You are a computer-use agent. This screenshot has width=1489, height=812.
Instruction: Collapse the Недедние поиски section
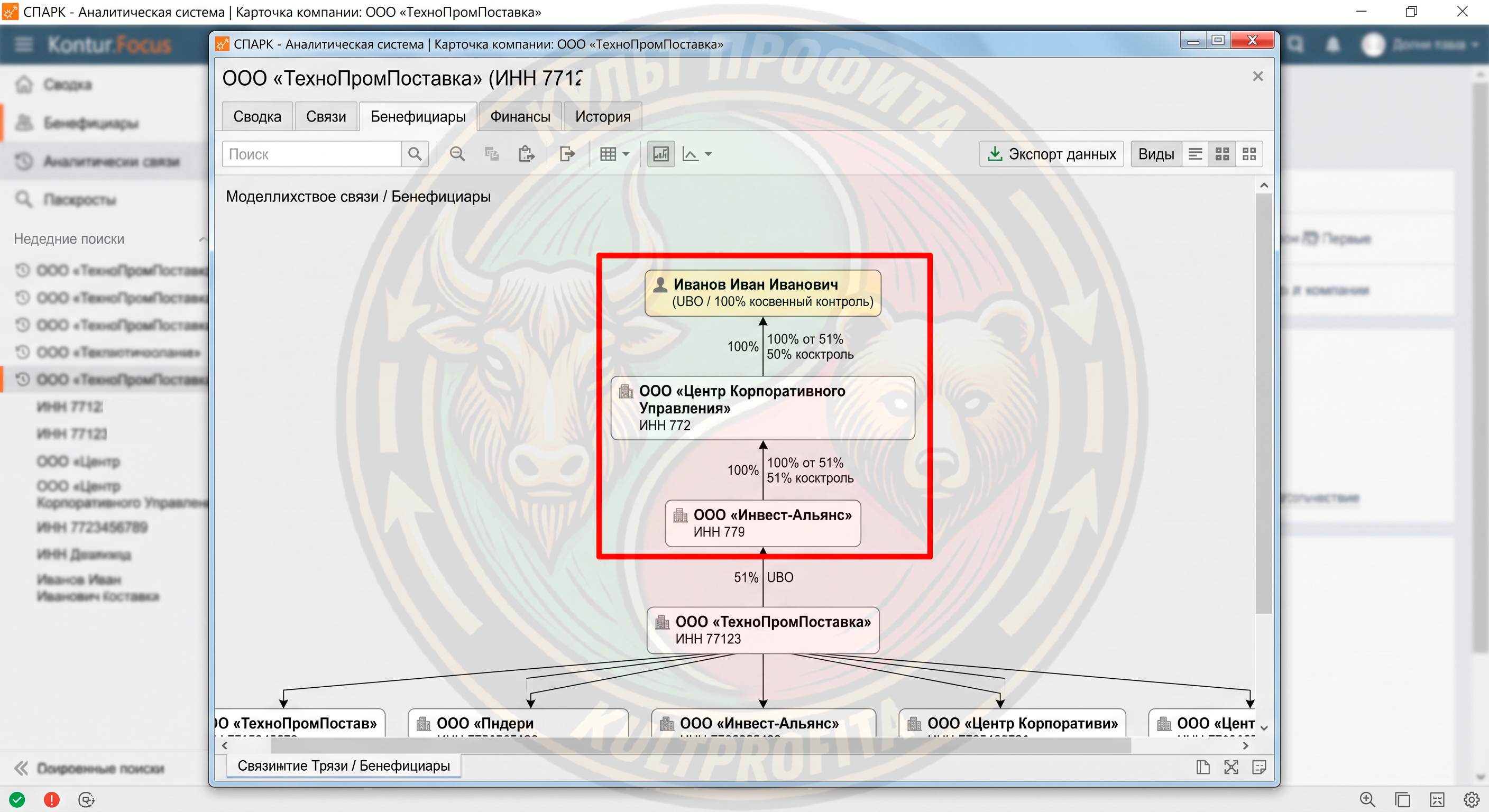202,239
